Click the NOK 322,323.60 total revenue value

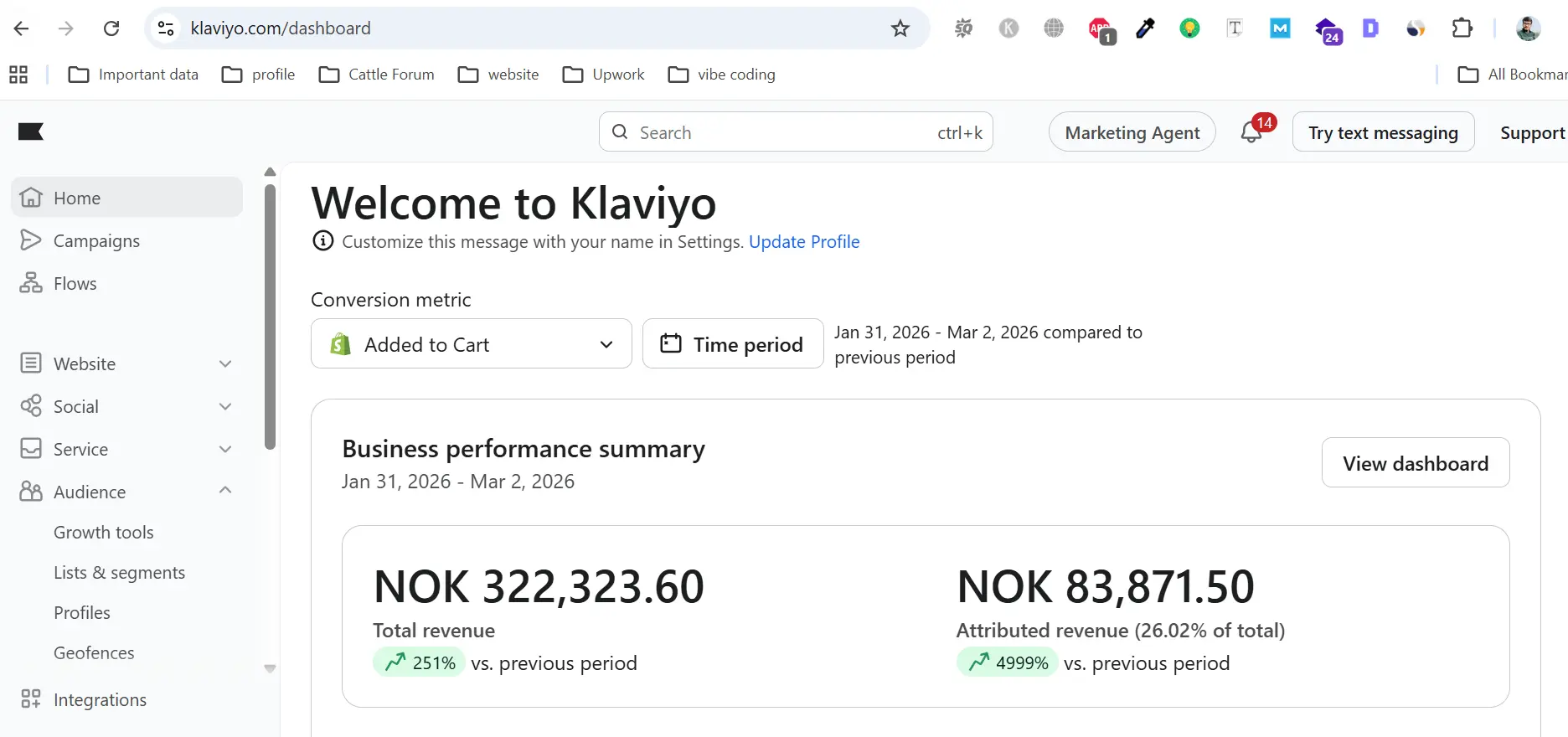[x=539, y=586]
